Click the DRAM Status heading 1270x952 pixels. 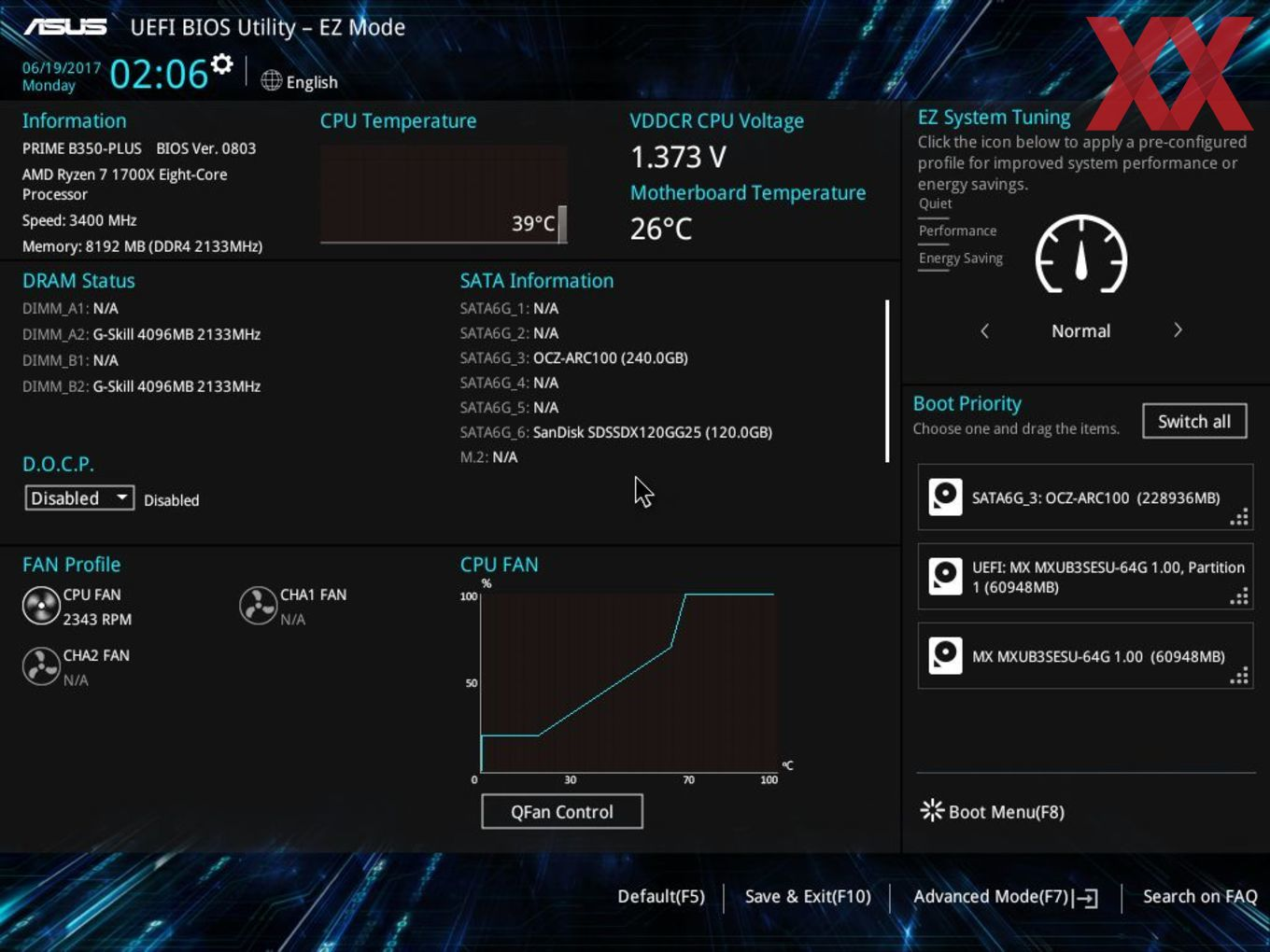click(x=78, y=281)
